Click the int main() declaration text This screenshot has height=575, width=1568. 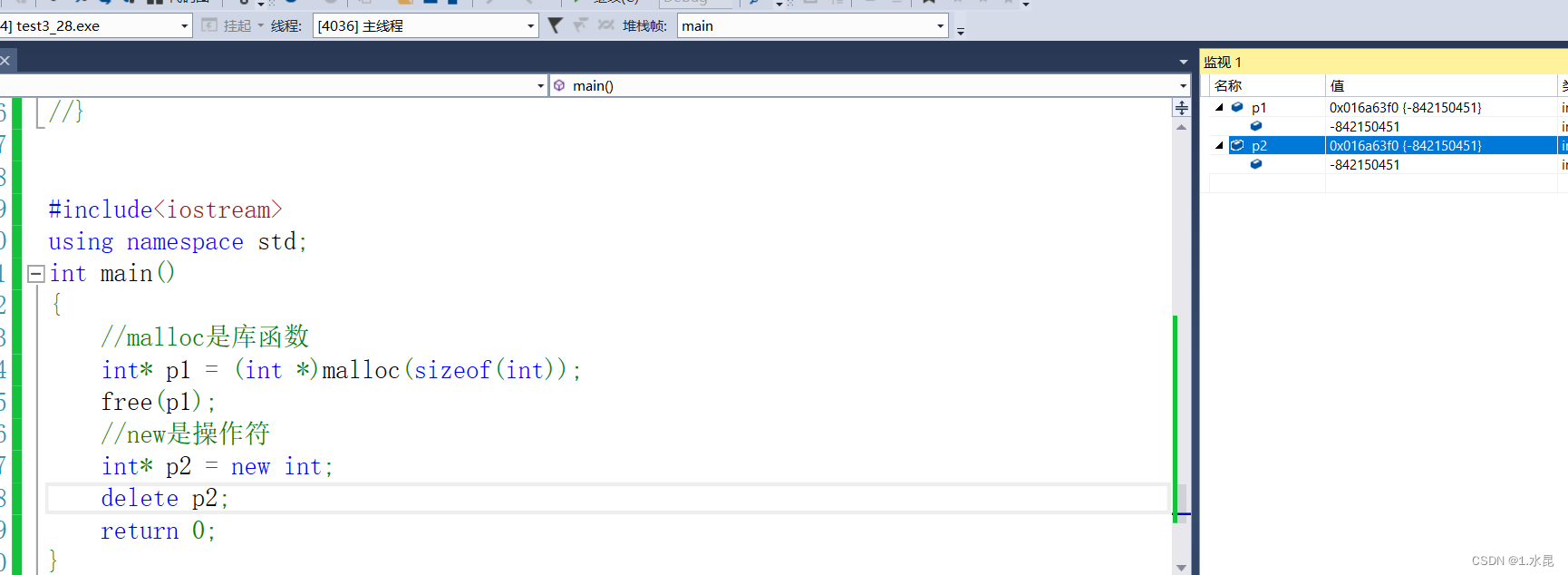tap(112, 273)
